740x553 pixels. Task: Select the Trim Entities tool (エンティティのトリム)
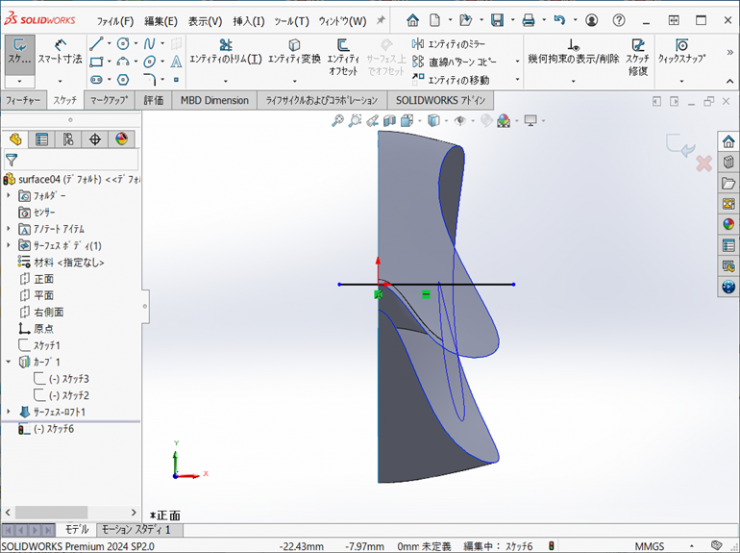click(225, 52)
